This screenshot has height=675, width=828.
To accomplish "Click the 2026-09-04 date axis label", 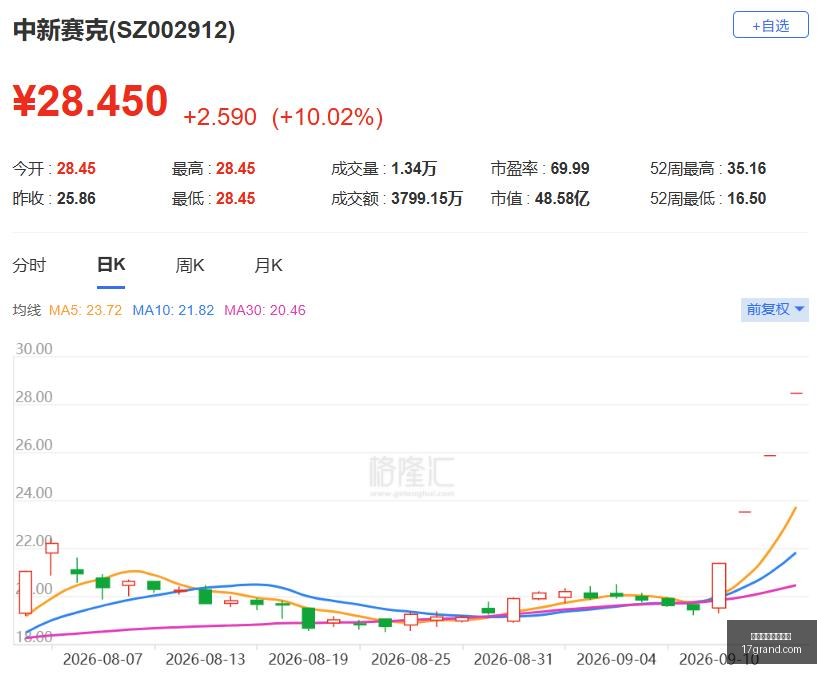I will [616, 659].
